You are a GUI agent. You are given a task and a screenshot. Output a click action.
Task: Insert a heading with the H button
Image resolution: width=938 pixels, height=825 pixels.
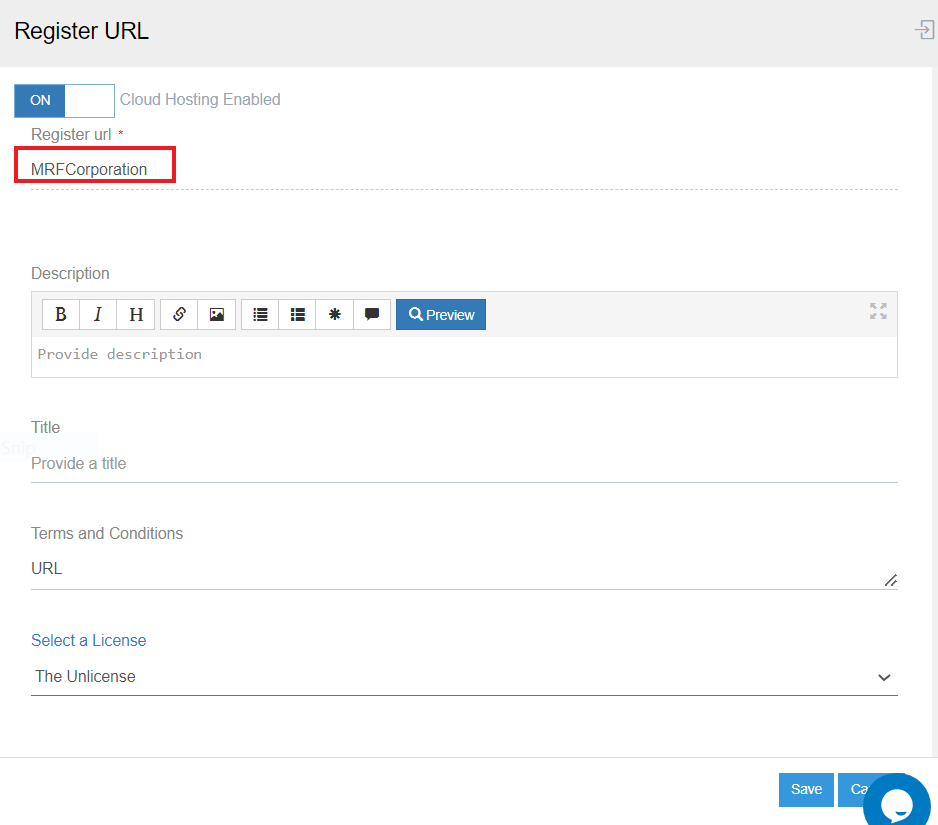click(136, 314)
